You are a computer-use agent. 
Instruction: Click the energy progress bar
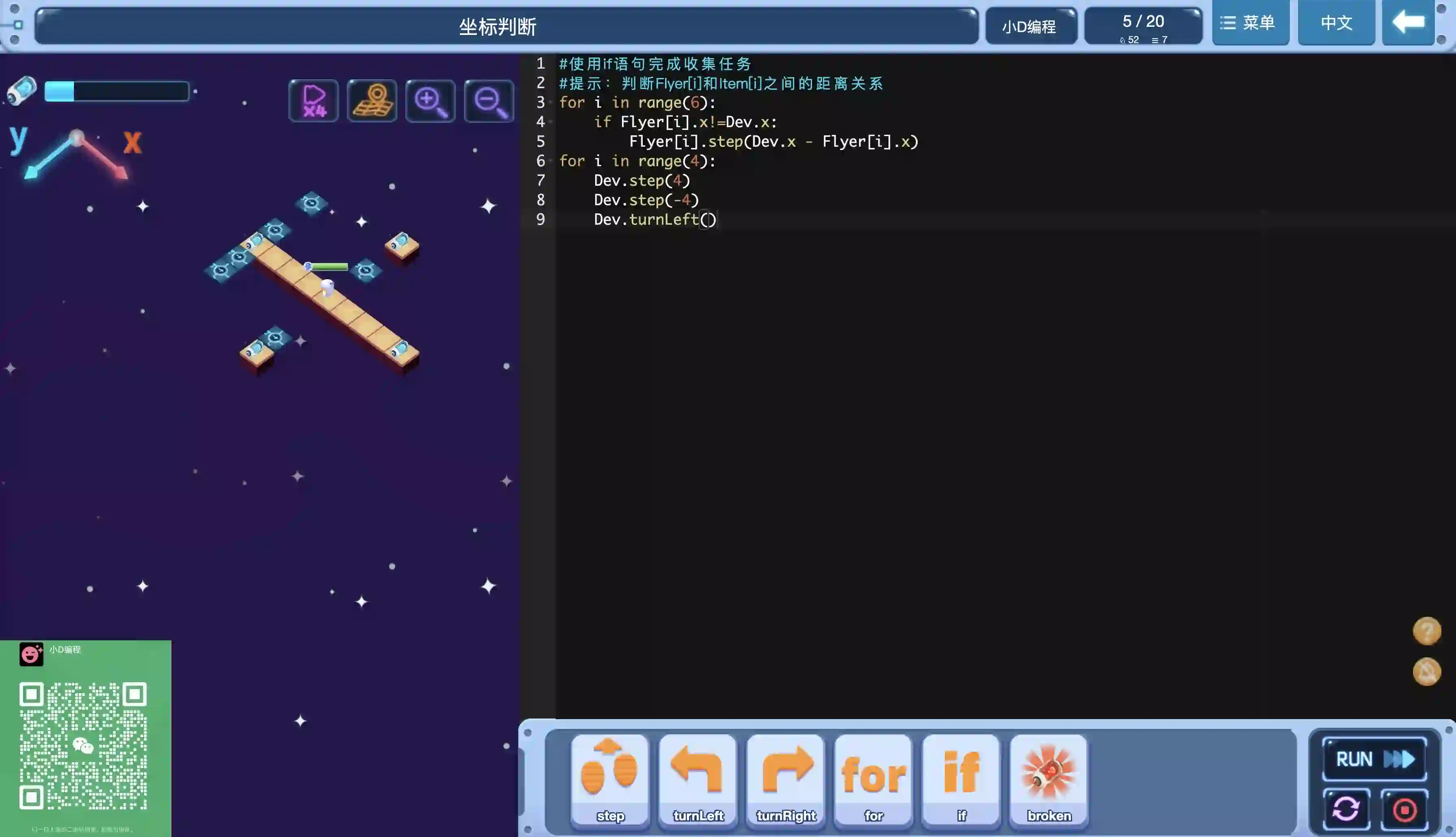click(117, 91)
